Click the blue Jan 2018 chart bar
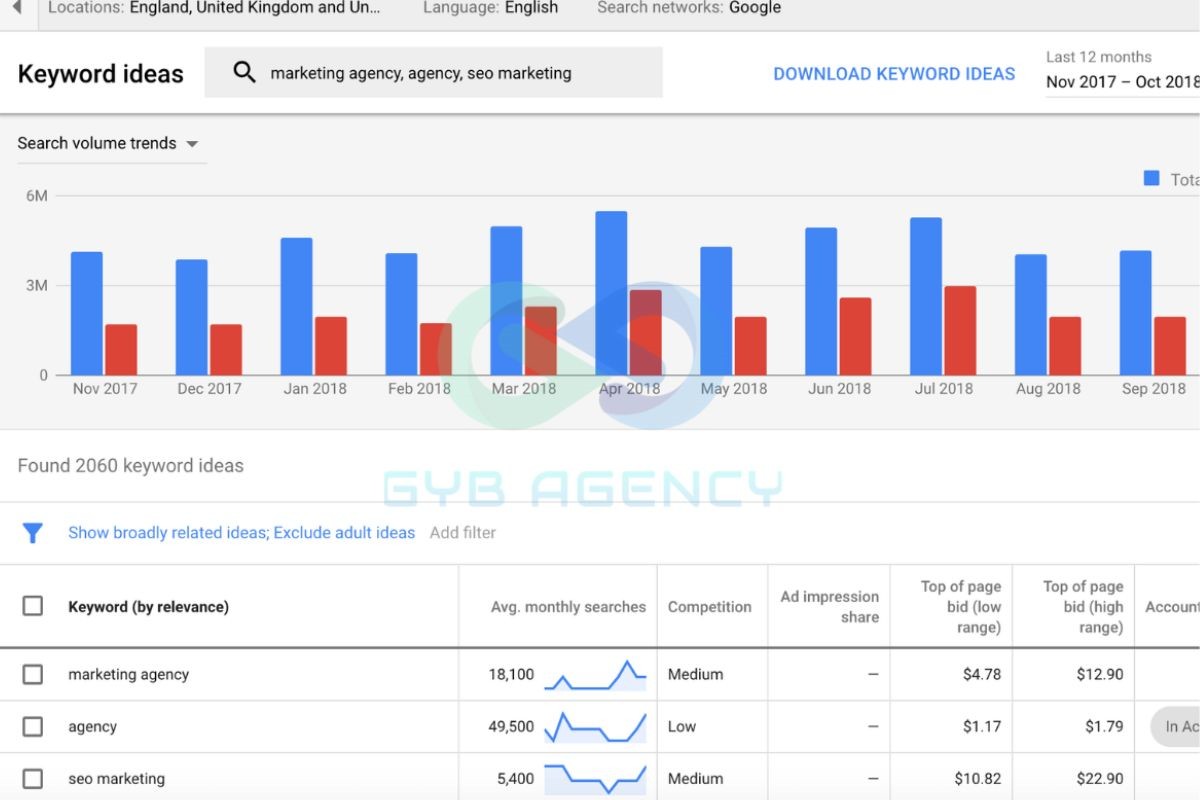1200x800 pixels. (x=297, y=306)
